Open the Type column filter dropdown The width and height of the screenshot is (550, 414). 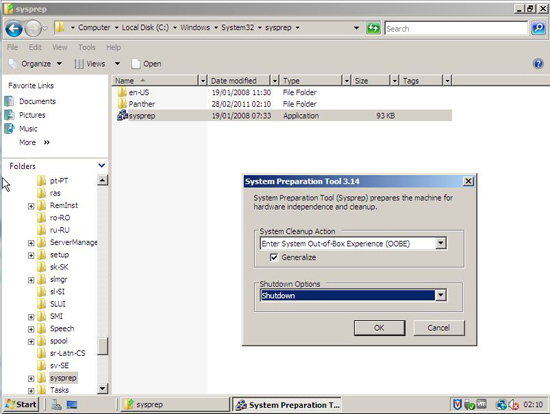click(347, 81)
